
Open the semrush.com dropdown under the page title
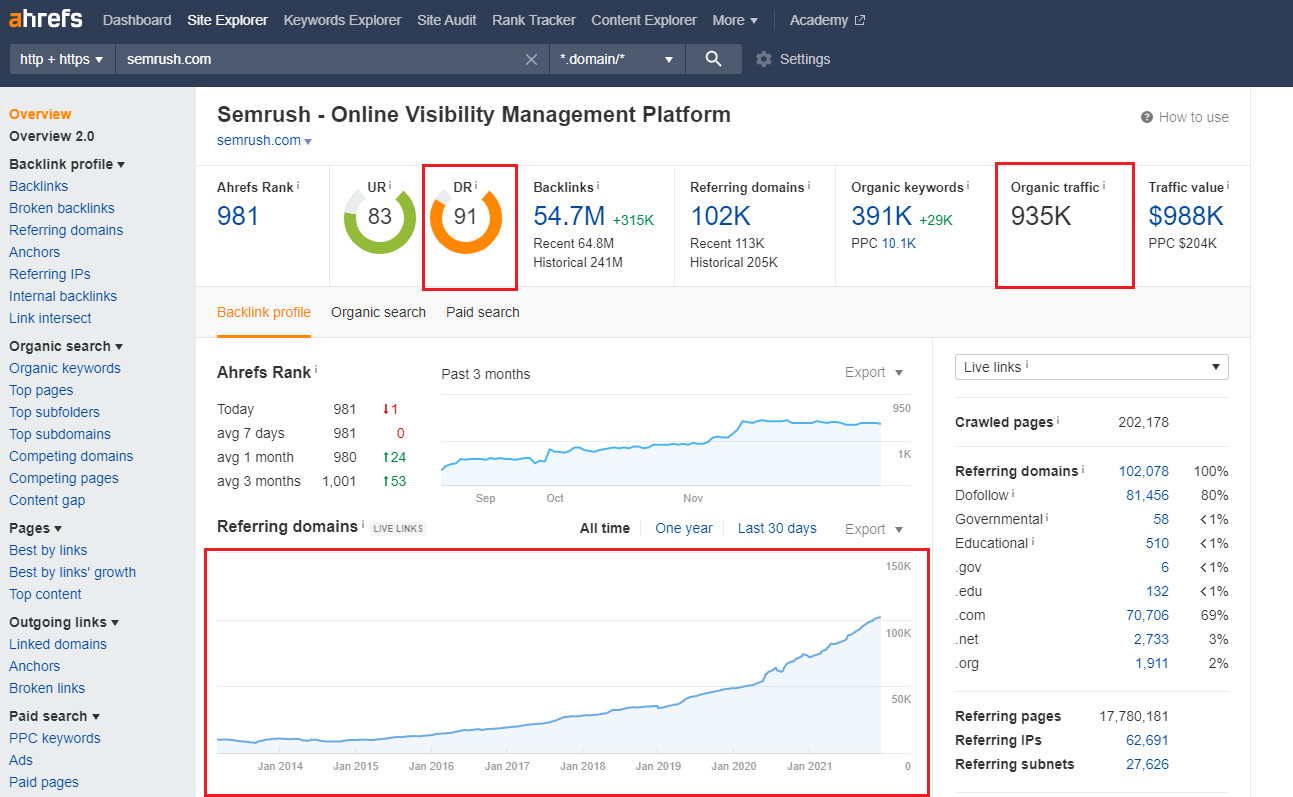click(264, 140)
